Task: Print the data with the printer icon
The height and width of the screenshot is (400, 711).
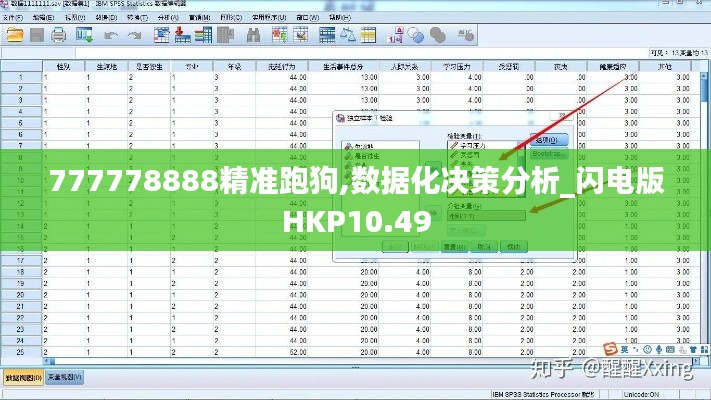Action: pos(58,35)
